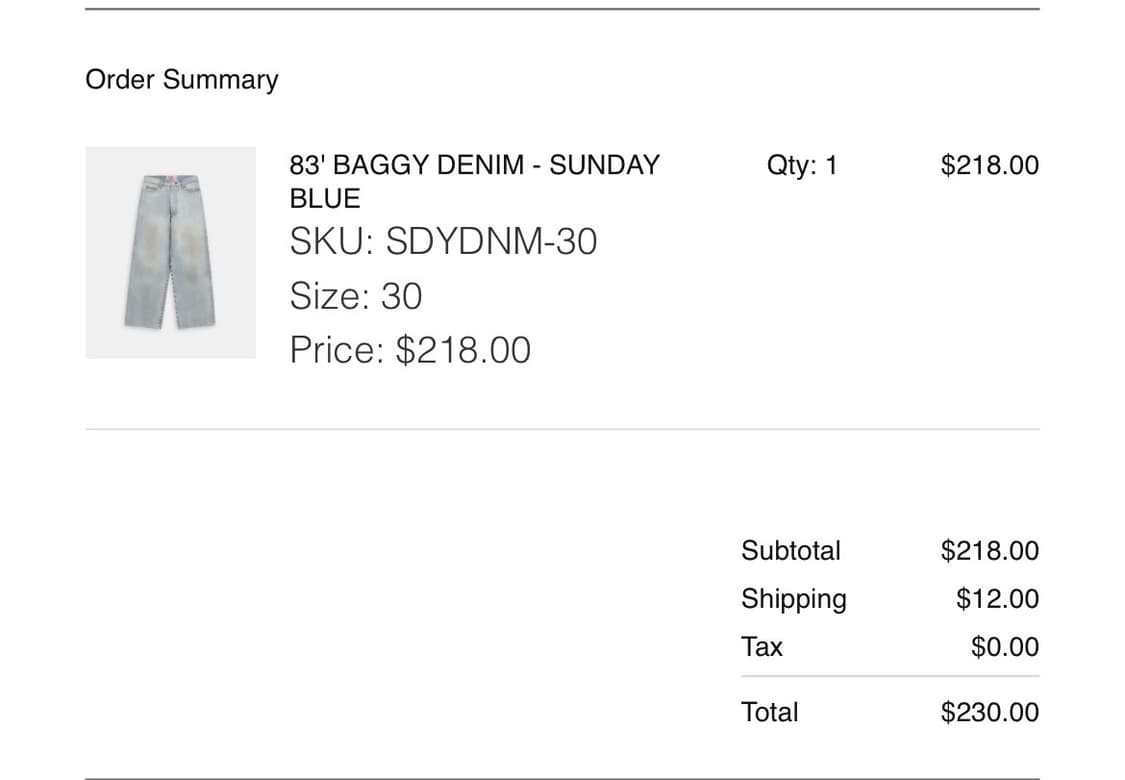Click the bottom border line below the Total
This screenshot has width=1125, height=780.
pos(562,778)
